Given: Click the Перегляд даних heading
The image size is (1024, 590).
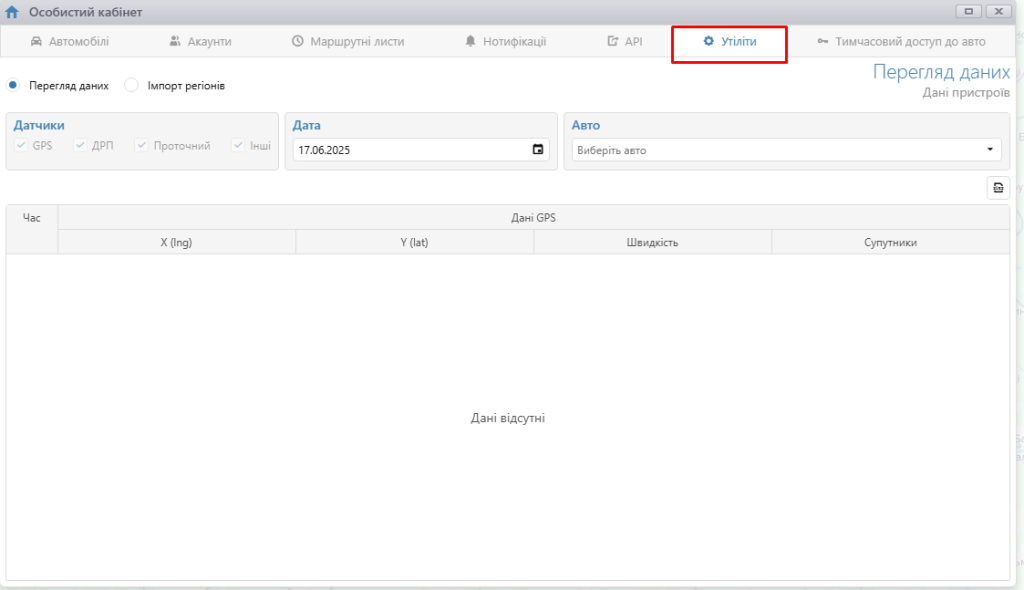Looking at the screenshot, I should [941, 72].
